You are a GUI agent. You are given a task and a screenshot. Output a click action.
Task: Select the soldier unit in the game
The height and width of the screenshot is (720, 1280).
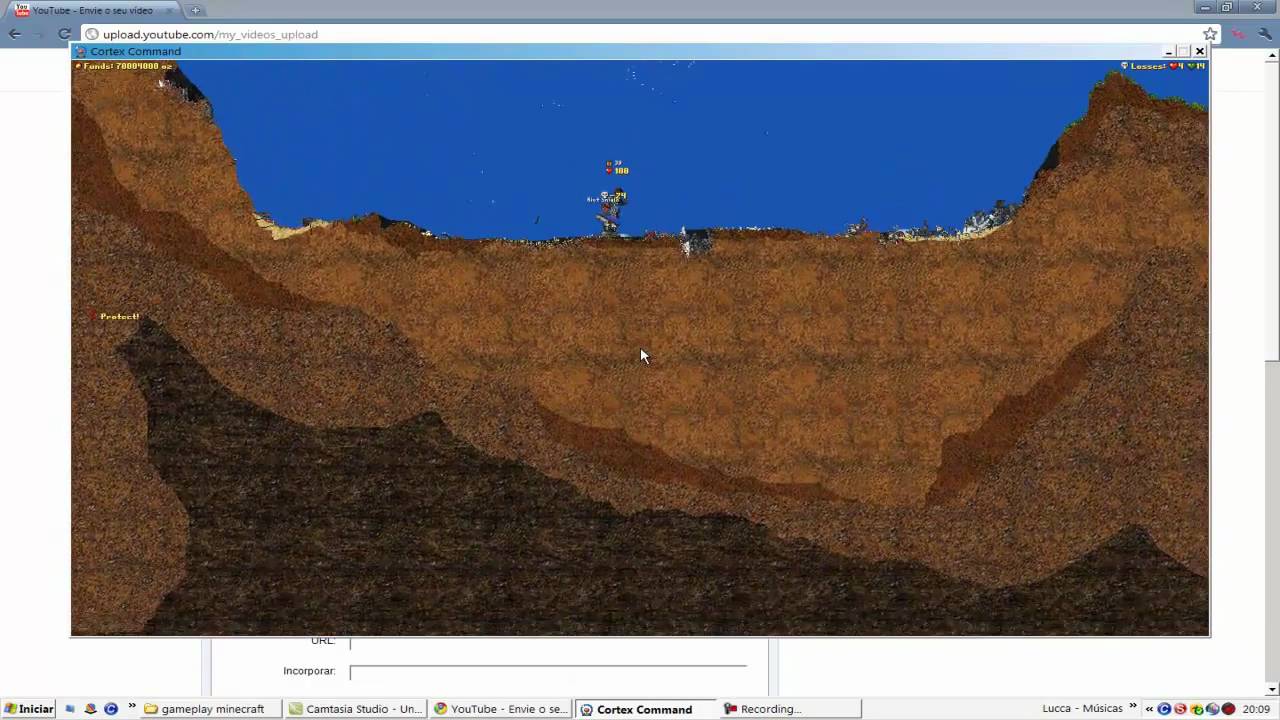[x=610, y=211]
